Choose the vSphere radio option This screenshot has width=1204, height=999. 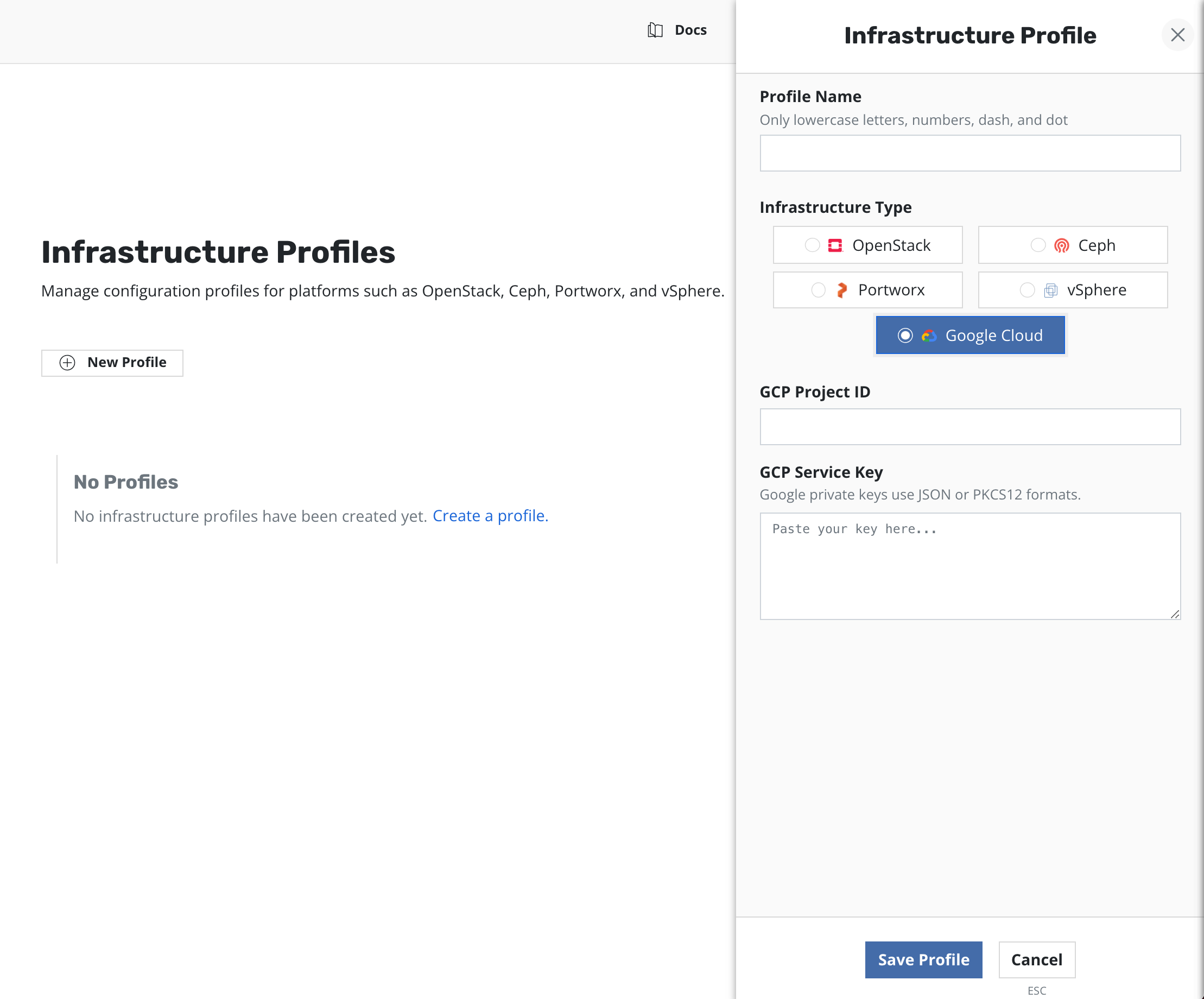(x=1027, y=290)
